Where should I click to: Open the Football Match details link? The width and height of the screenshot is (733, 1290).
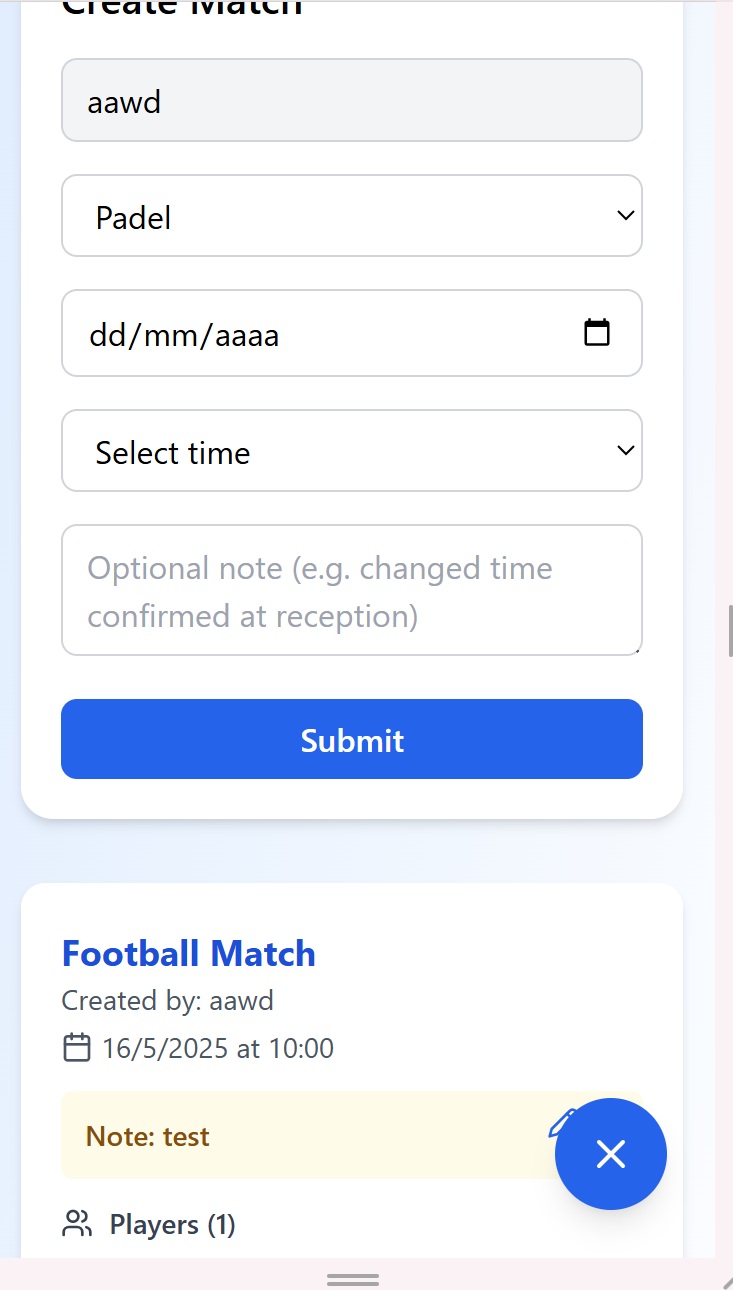click(x=188, y=953)
